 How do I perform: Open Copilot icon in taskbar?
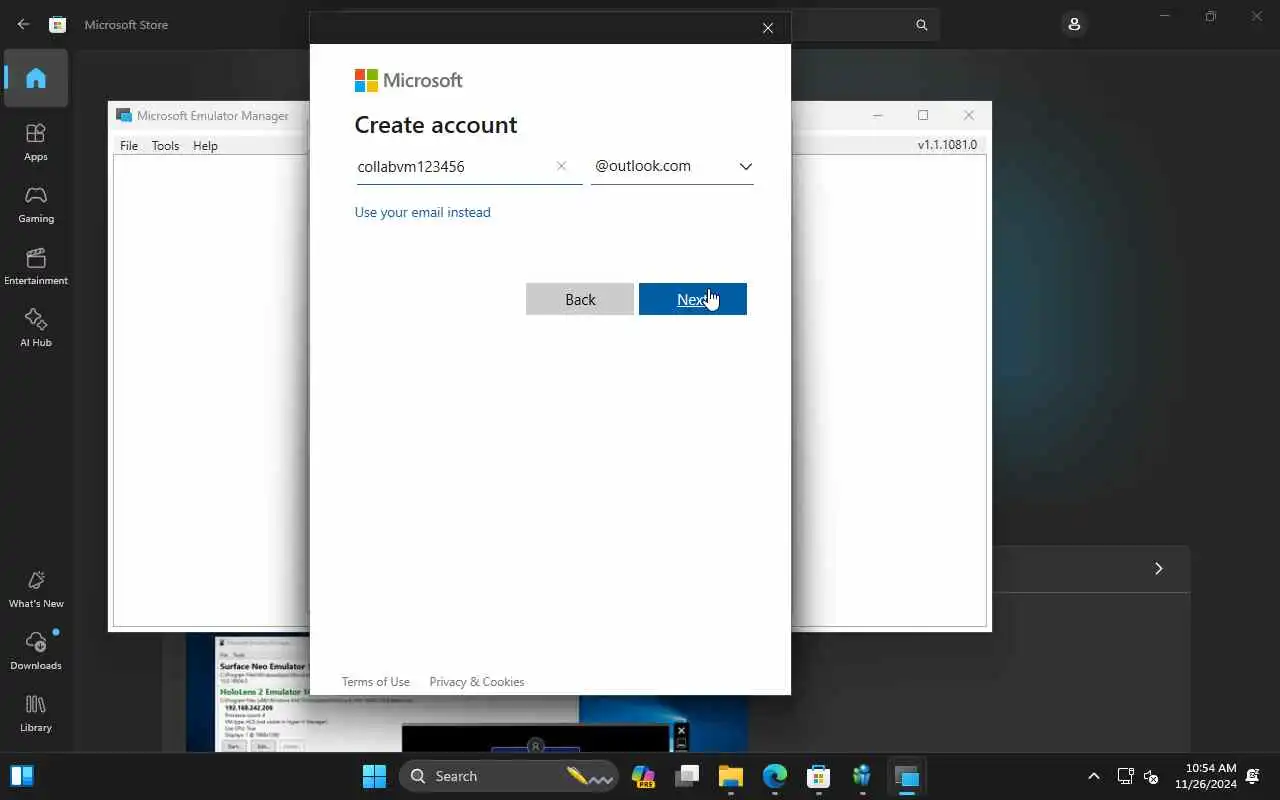click(643, 776)
